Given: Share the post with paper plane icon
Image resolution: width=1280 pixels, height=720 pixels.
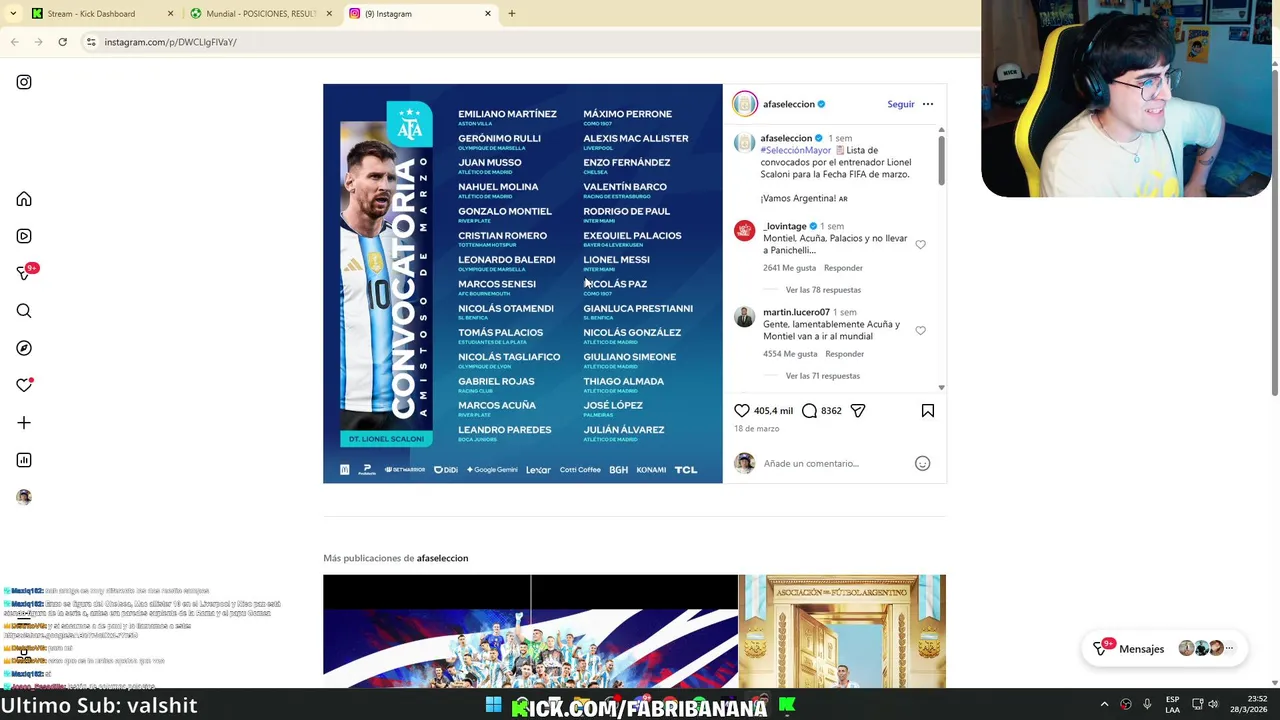Looking at the screenshot, I should point(858,411).
